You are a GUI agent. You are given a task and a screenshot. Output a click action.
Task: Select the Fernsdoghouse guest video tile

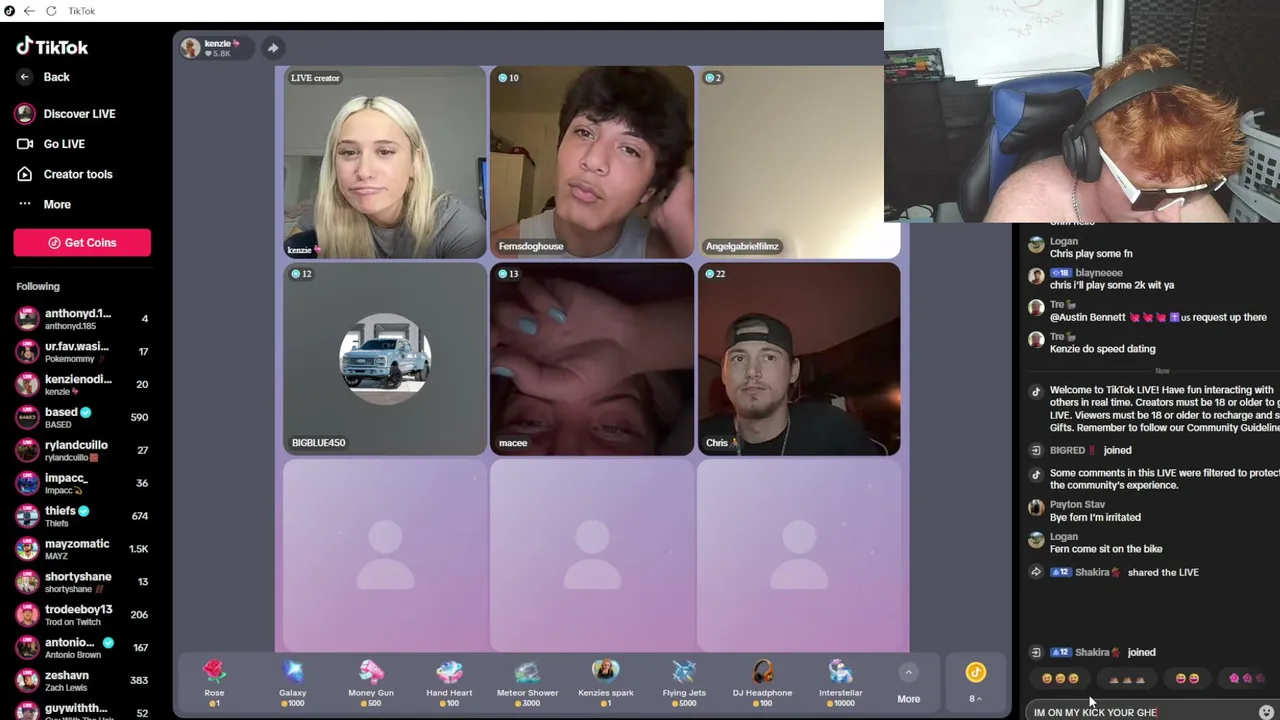(591, 162)
